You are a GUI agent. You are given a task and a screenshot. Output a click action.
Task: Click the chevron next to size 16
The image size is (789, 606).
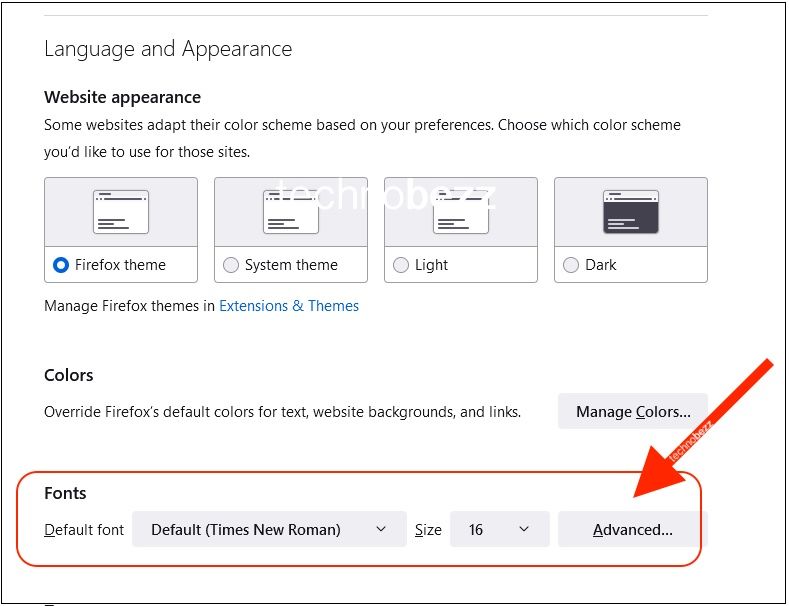point(524,529)
